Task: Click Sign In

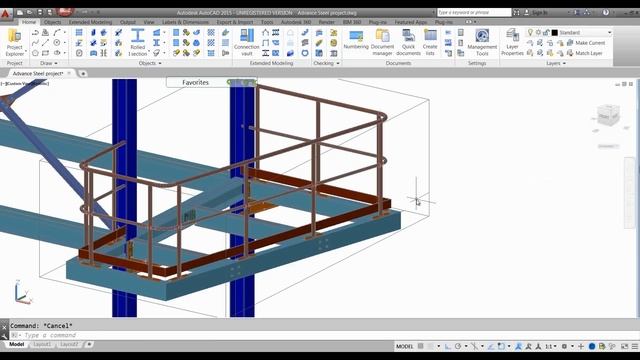Action: [x=540, y=13]
